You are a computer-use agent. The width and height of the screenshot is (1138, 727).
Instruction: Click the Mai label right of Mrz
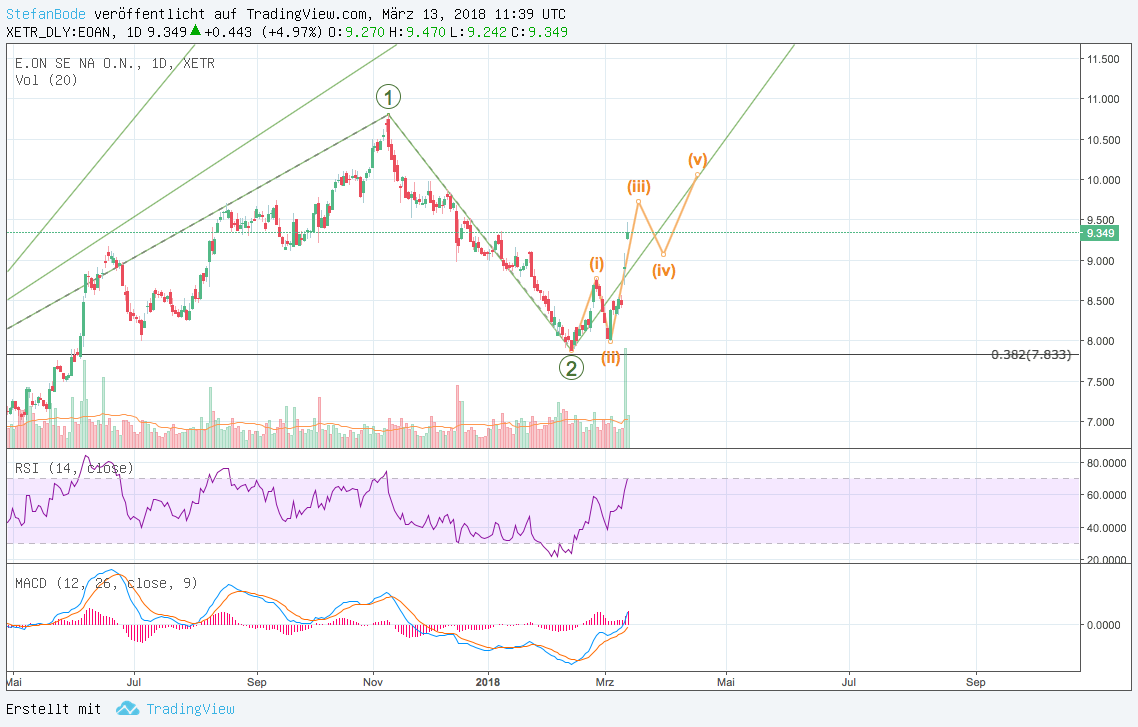(x=726, y=682)
